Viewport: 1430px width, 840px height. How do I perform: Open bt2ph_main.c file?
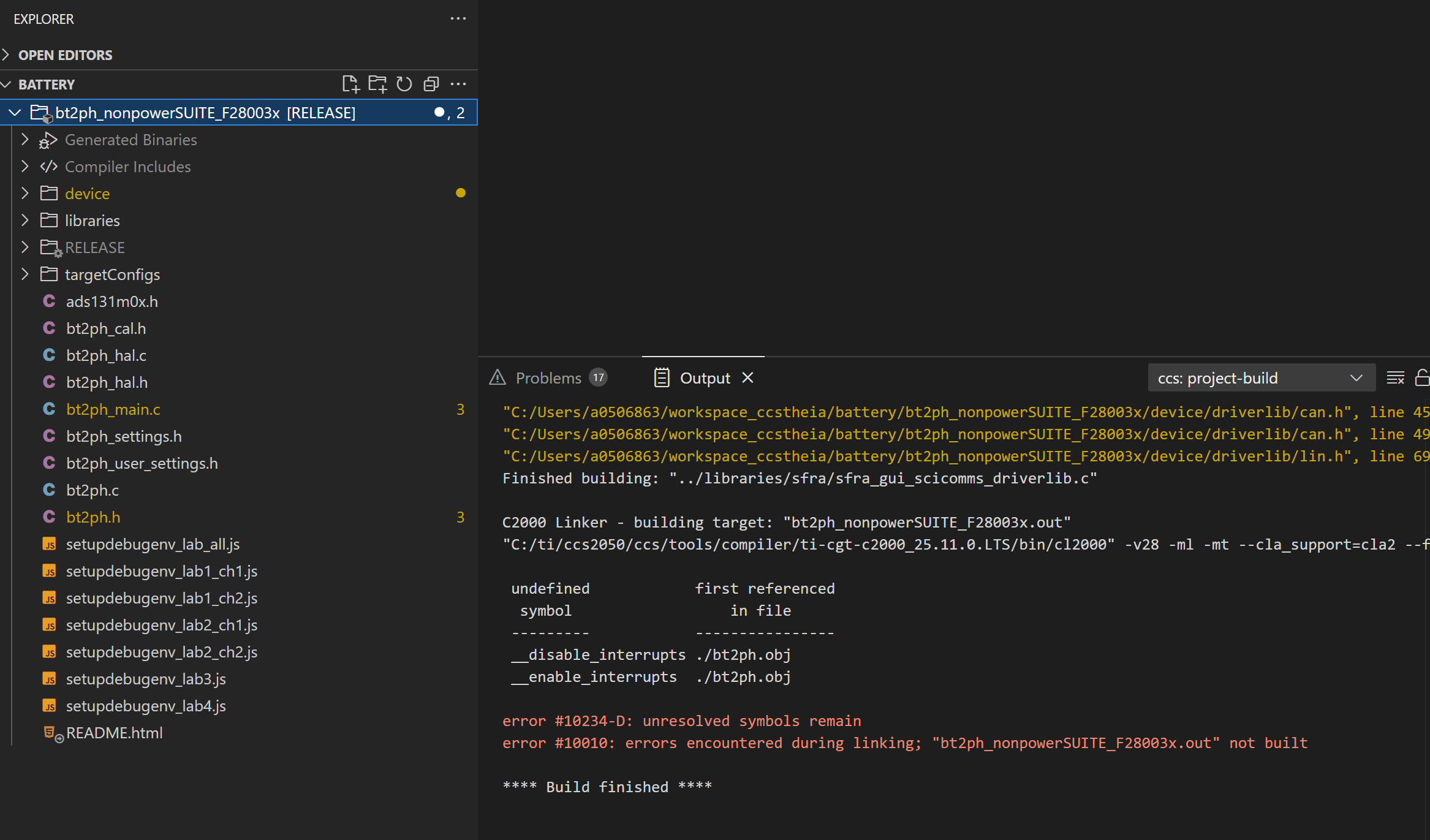[113, 409]
